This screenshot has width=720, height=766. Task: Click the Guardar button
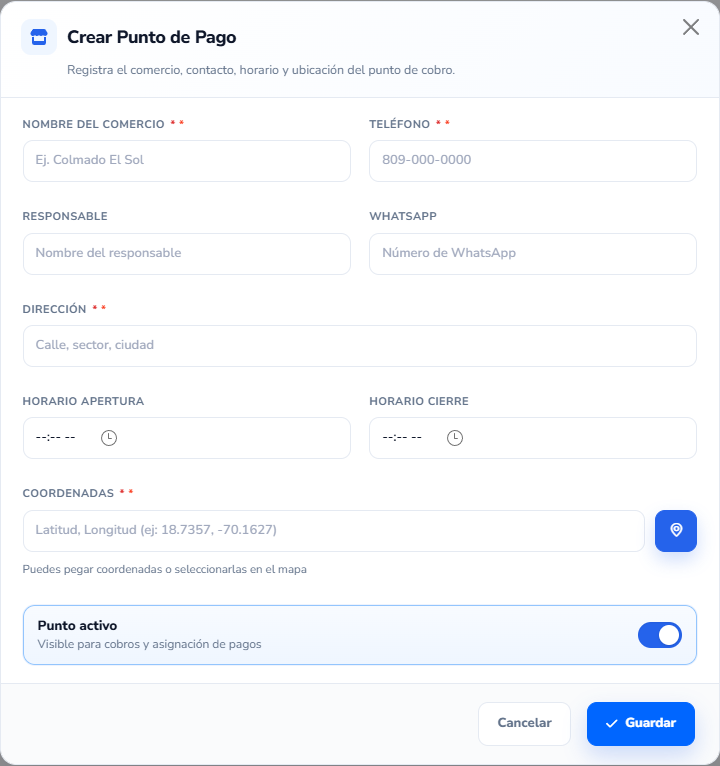[641, 723]
